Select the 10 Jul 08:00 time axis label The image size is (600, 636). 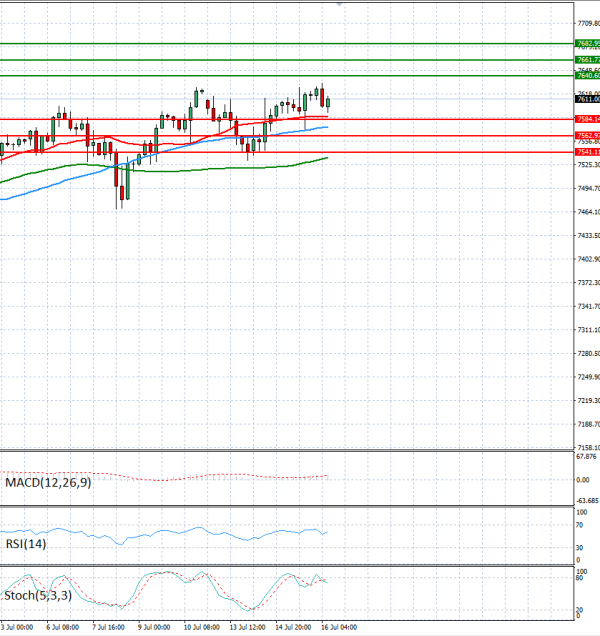click(x=202, y=627)
